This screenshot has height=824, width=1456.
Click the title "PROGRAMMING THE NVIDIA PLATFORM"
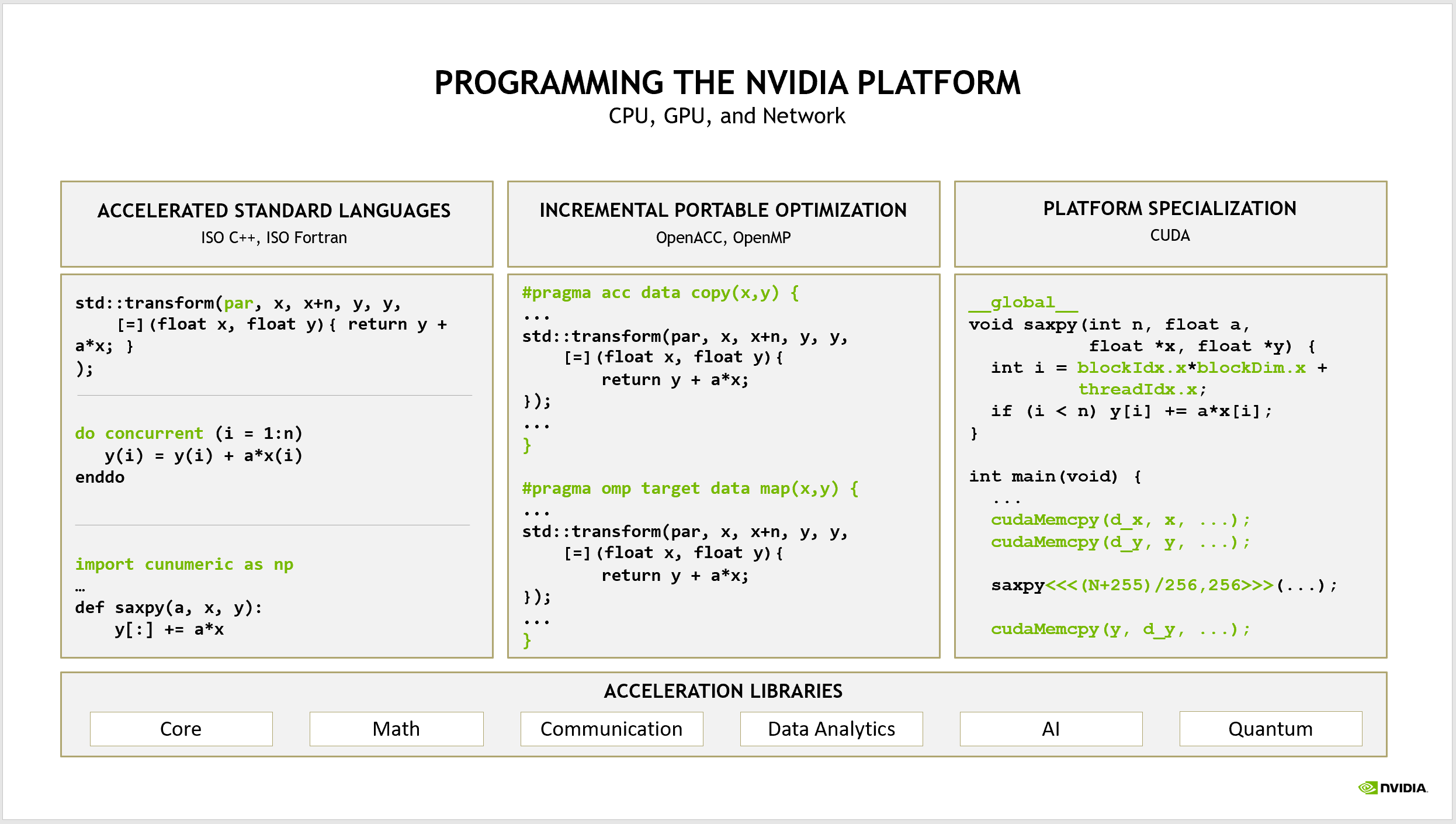point(727,82)
